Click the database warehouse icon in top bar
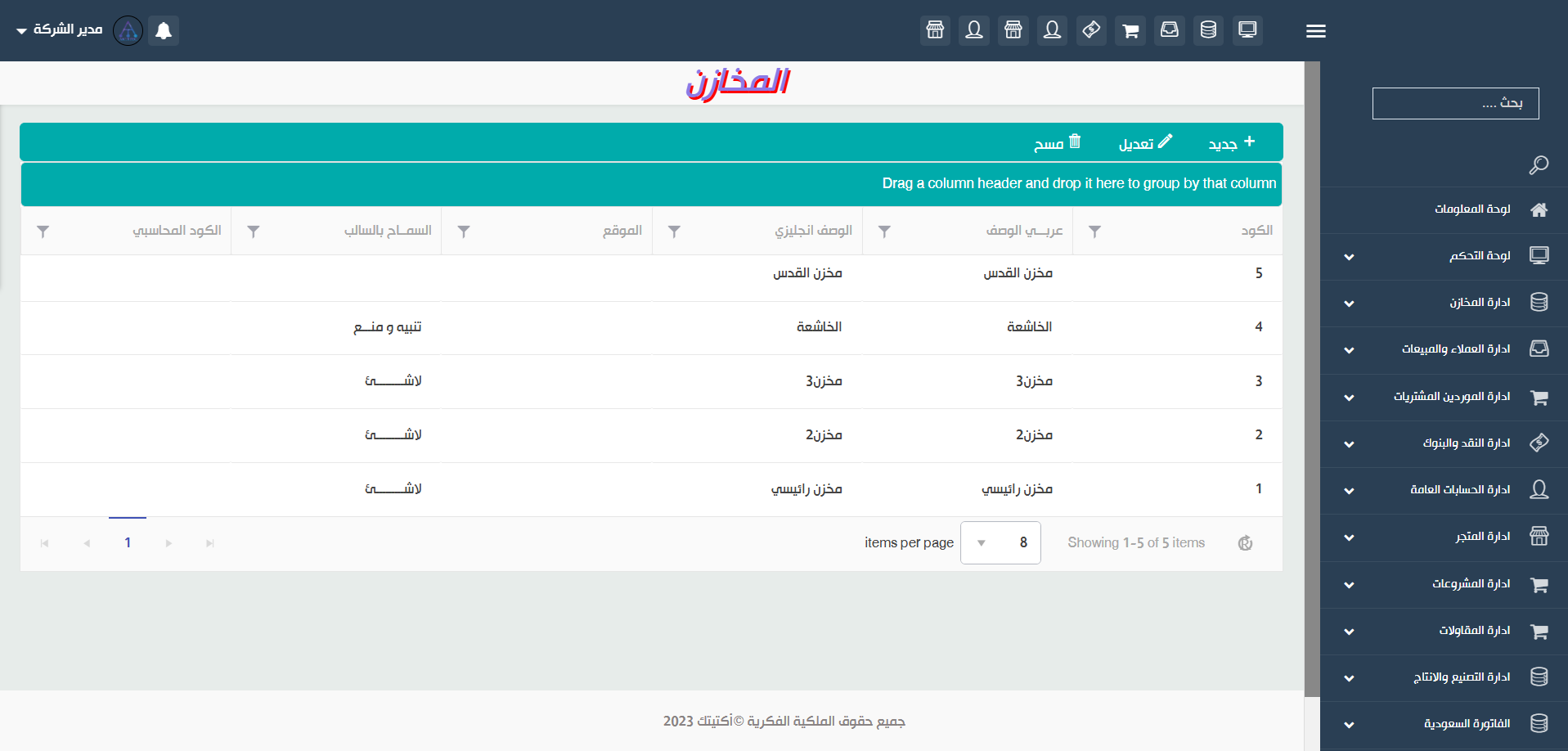The image size is (1568, 751). [x=1208, y=30]
